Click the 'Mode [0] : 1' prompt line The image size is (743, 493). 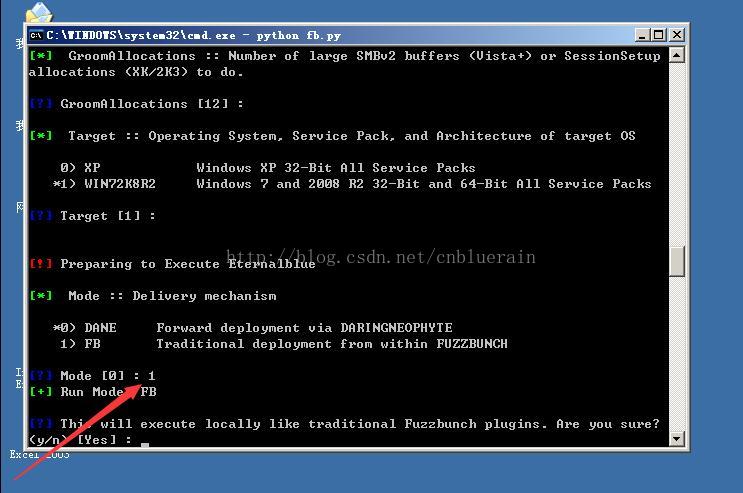(92, 376)
